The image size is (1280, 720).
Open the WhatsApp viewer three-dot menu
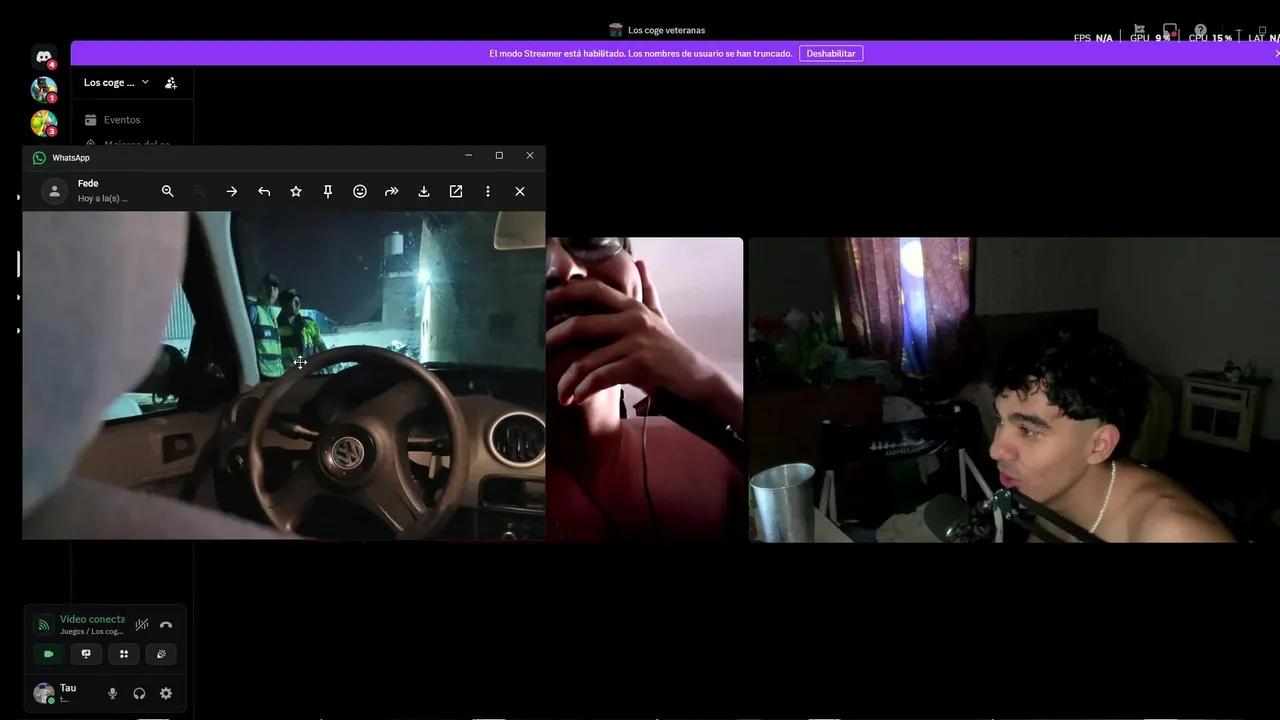click(487, 191)
